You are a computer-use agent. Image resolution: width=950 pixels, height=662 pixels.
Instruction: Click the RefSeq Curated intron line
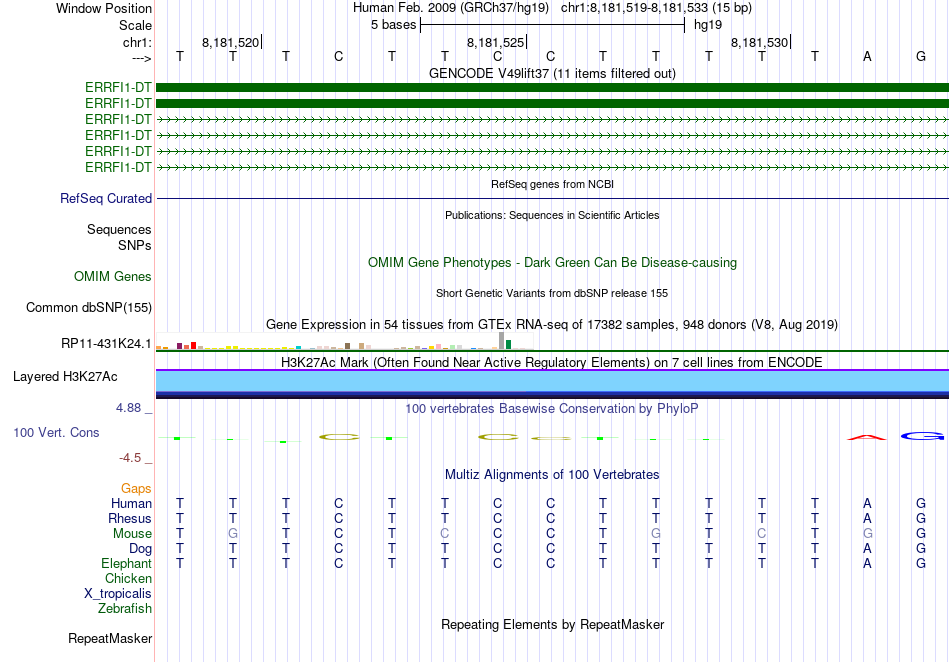tap(552, 198)
